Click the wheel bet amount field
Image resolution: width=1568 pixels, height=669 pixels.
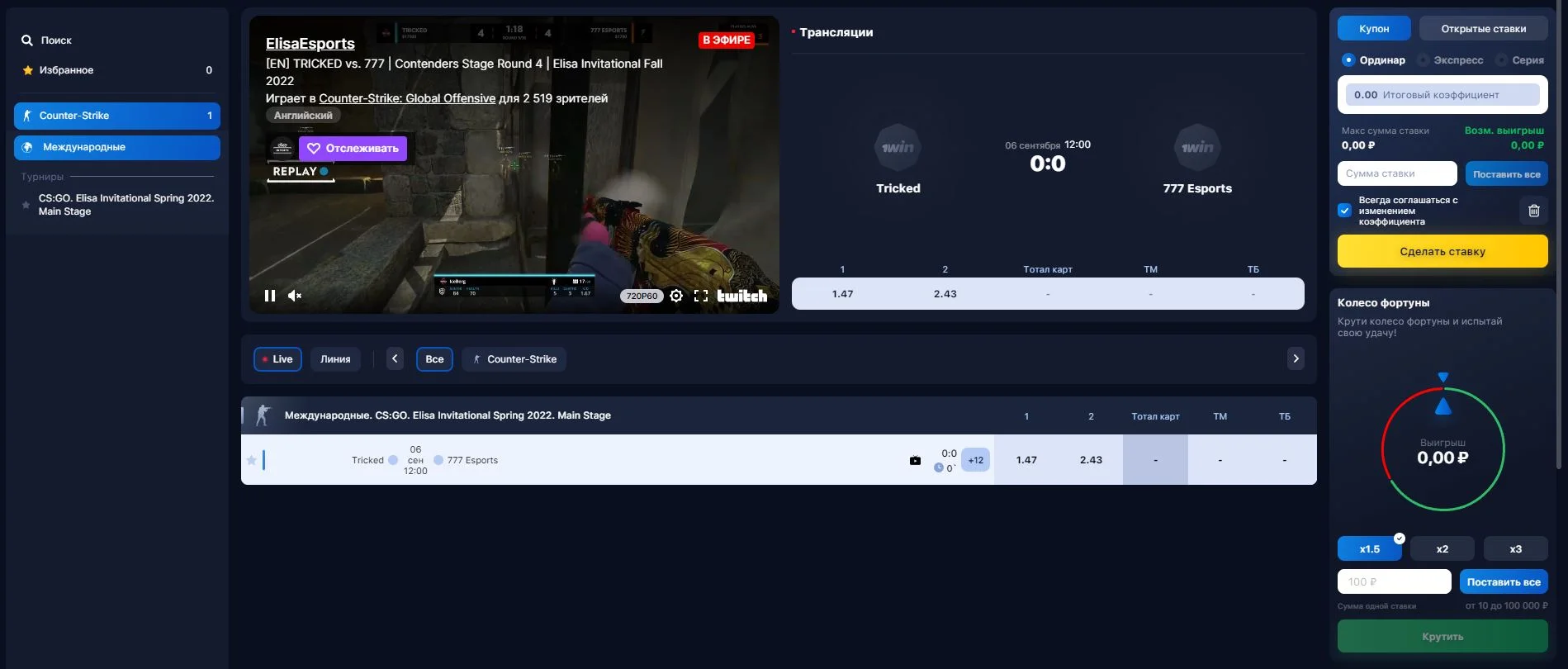point(1394,581)
